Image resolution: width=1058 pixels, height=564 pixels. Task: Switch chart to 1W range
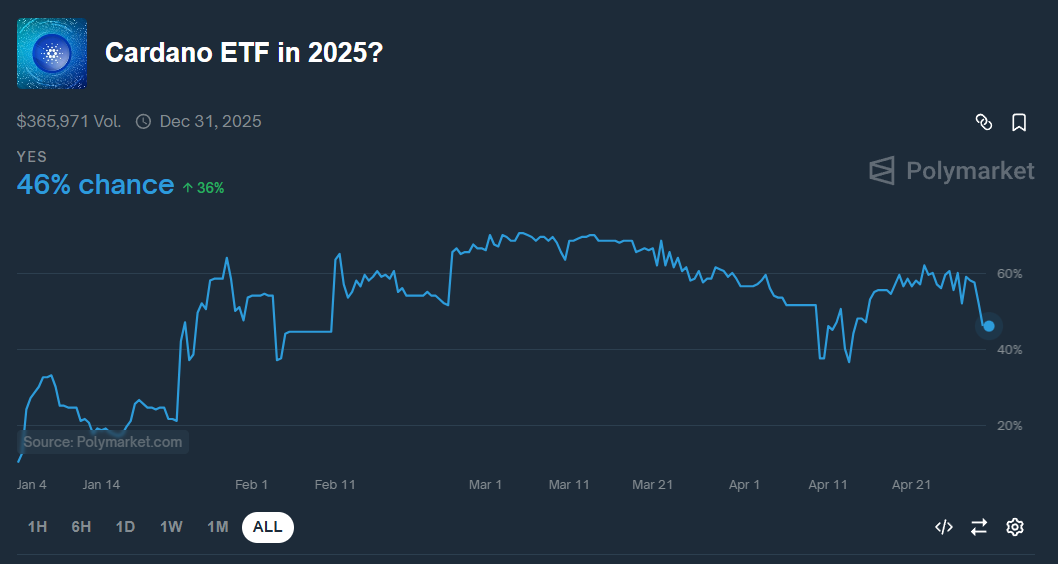(x=171, y=527)
